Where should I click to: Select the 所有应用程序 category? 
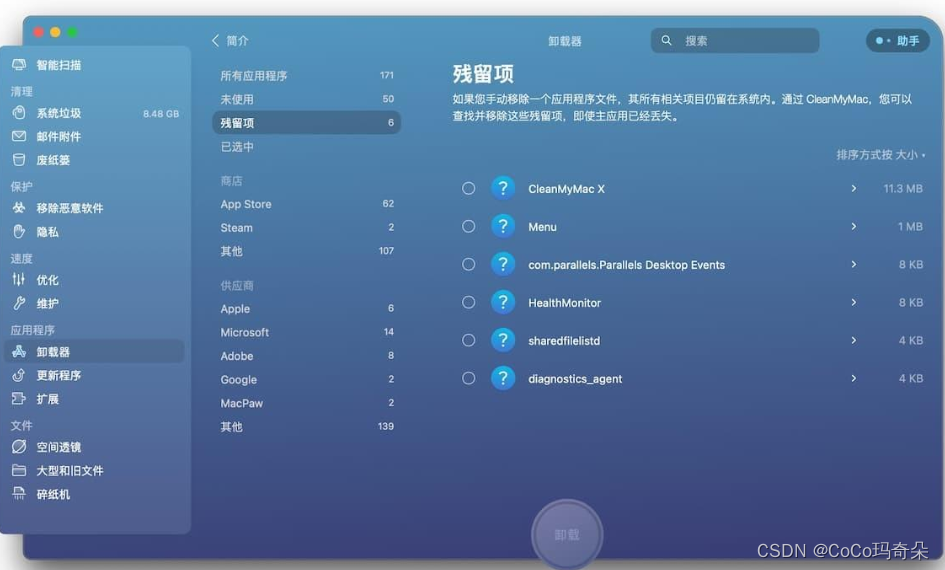306,75
